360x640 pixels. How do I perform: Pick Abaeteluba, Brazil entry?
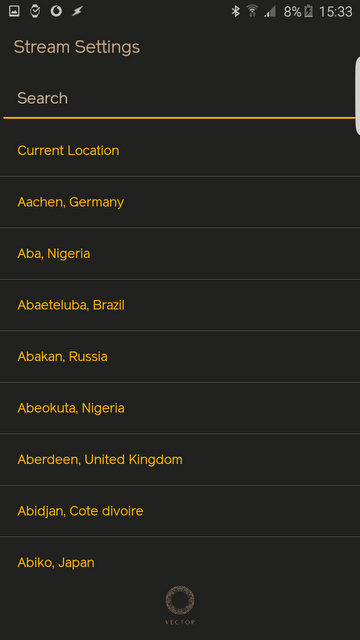180,305
